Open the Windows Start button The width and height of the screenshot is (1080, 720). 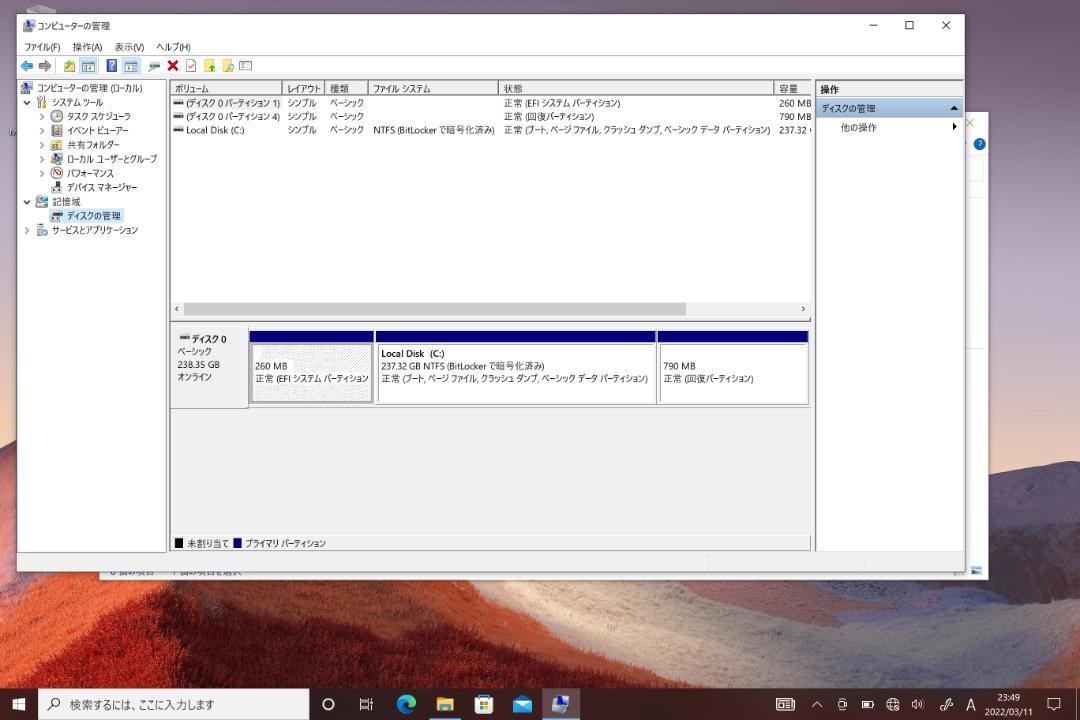(19, 704)
